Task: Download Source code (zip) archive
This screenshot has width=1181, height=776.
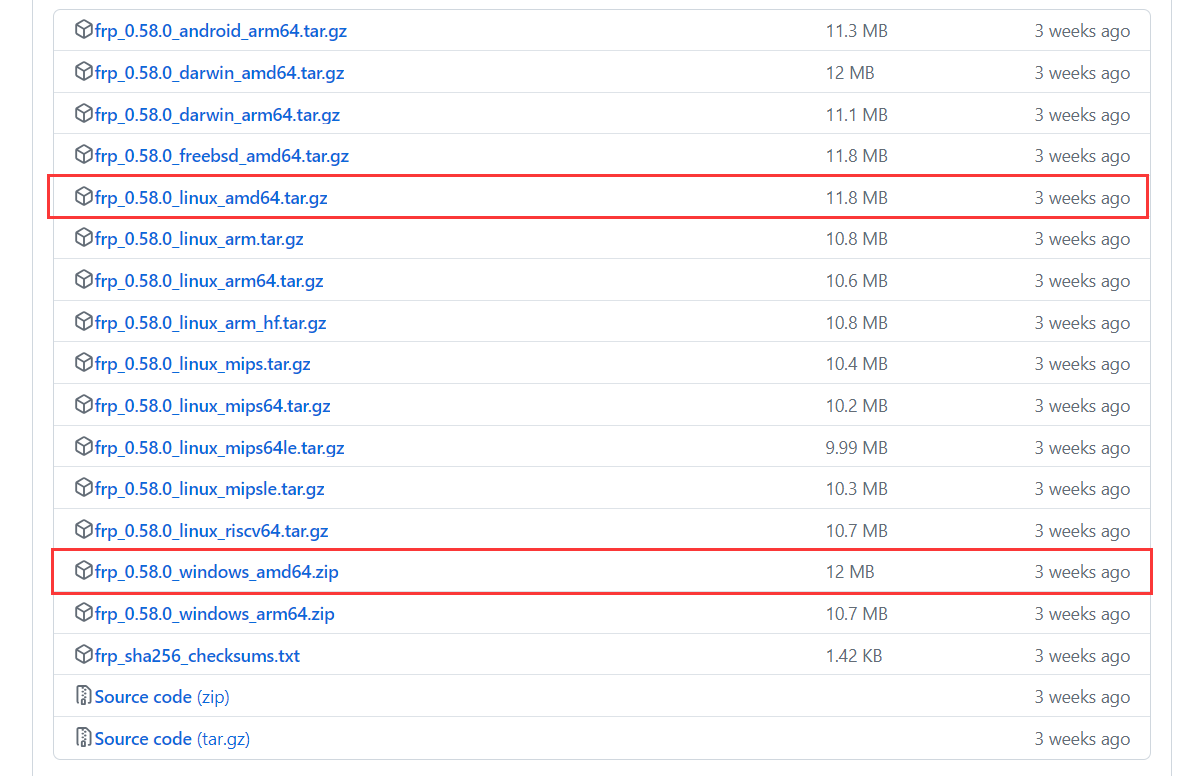Action: pyautogui.click(x=162, y=697)
